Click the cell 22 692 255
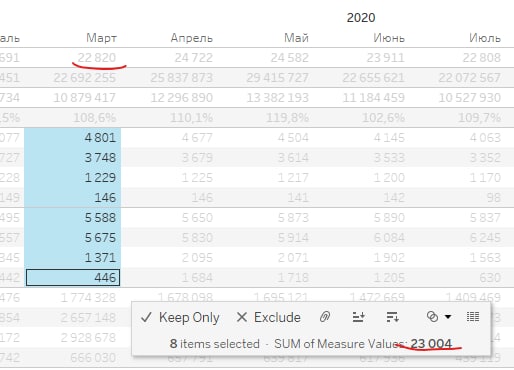 pos(85,78)
